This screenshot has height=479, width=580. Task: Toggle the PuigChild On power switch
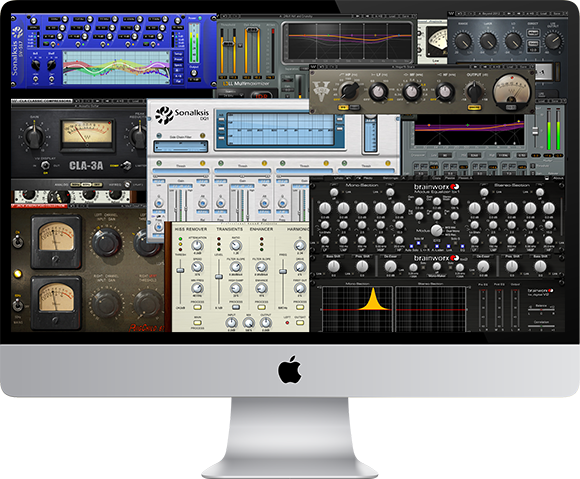(x=17, y=242)
